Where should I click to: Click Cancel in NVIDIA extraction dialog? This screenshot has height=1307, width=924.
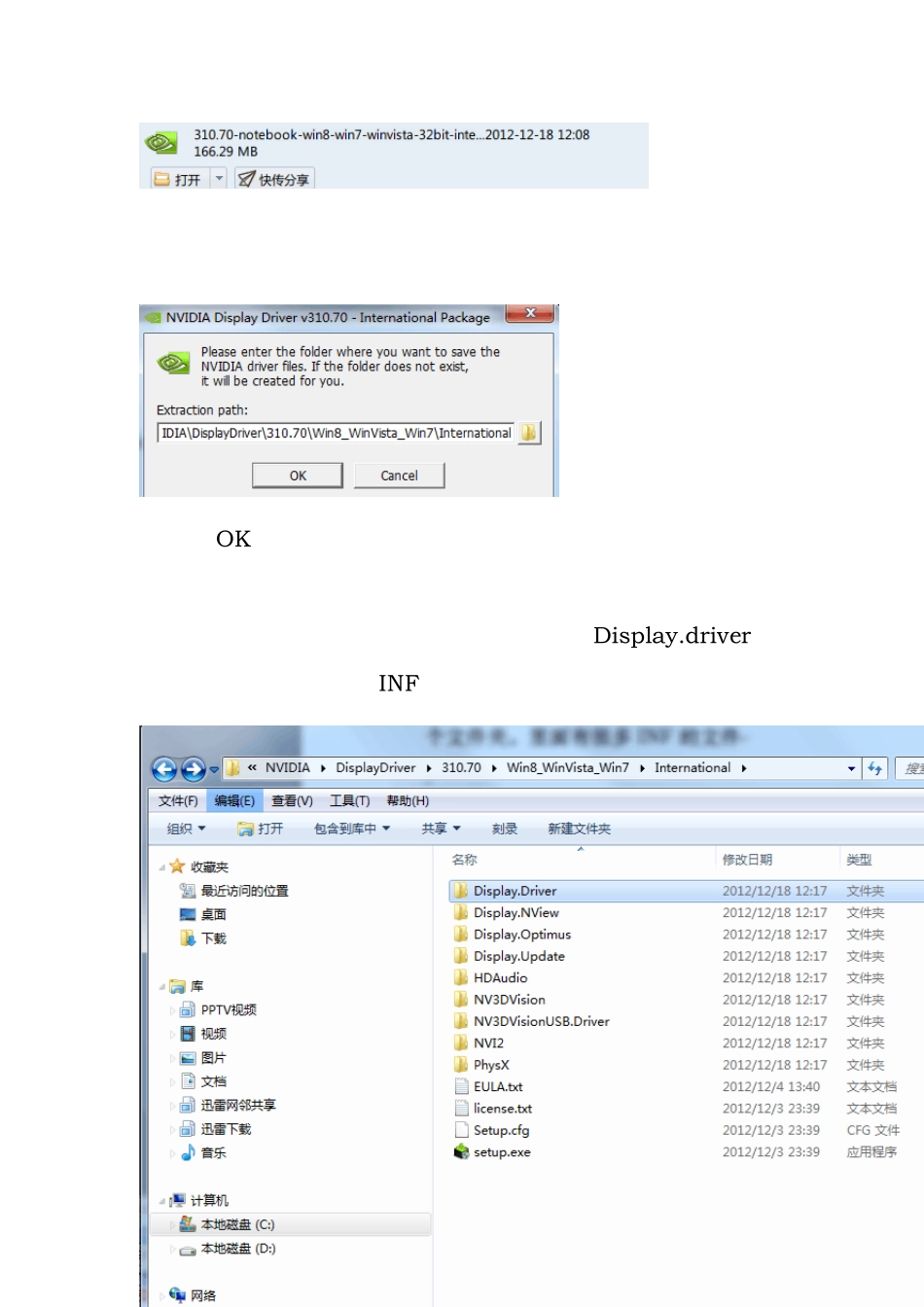[399, 475]
